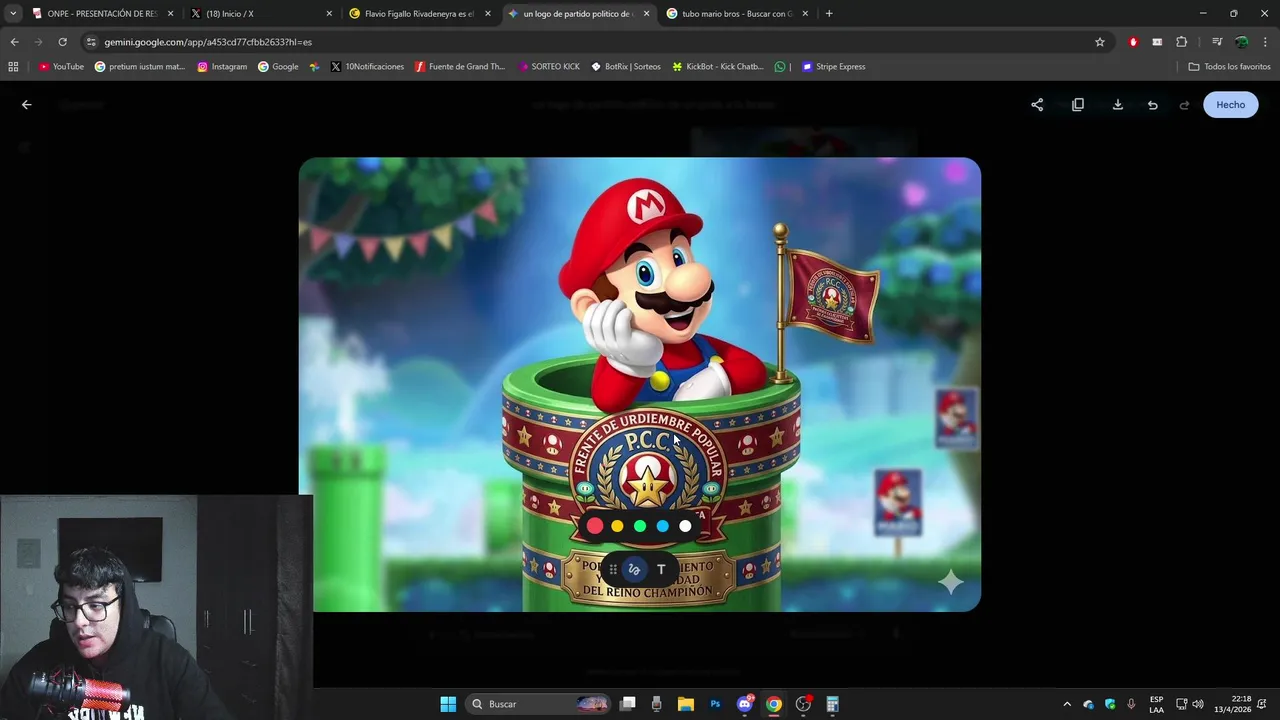This screenshot has width=1280, height=720.
Task: Reload the Gemini page
Action: (62, 42)
